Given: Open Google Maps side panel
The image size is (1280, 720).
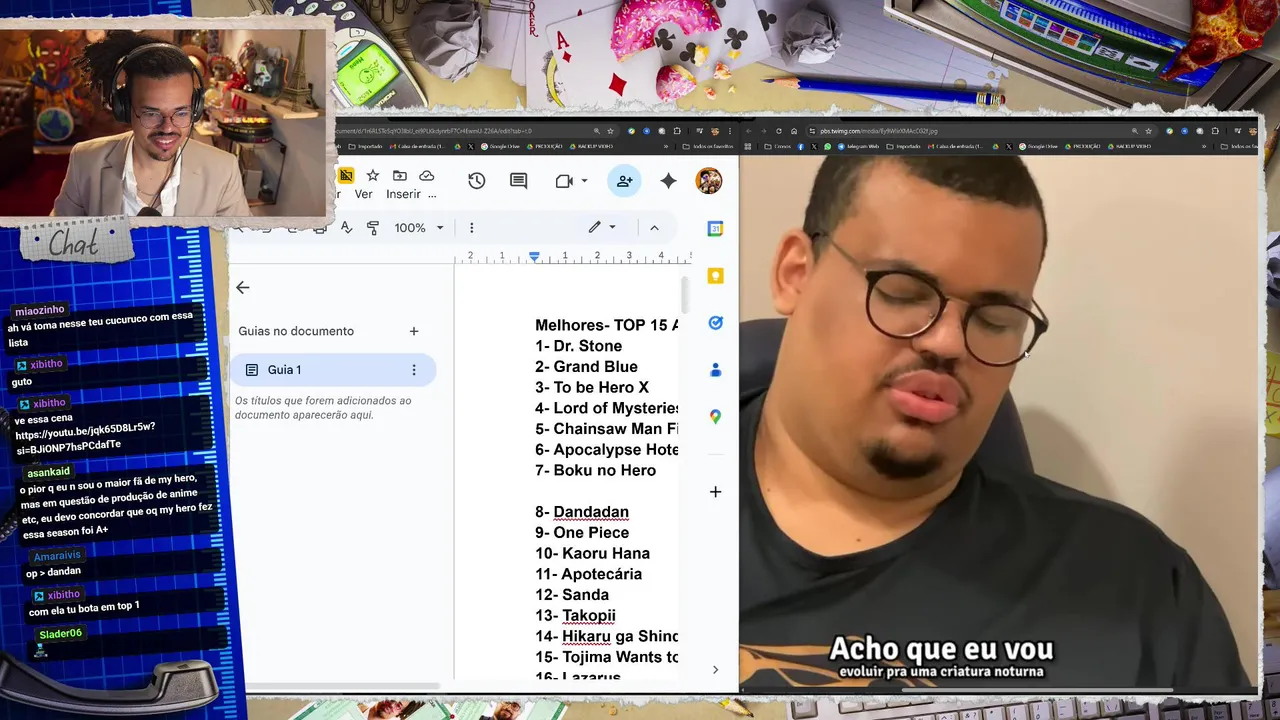Looking at the screenshot, I should coord(715,416).
